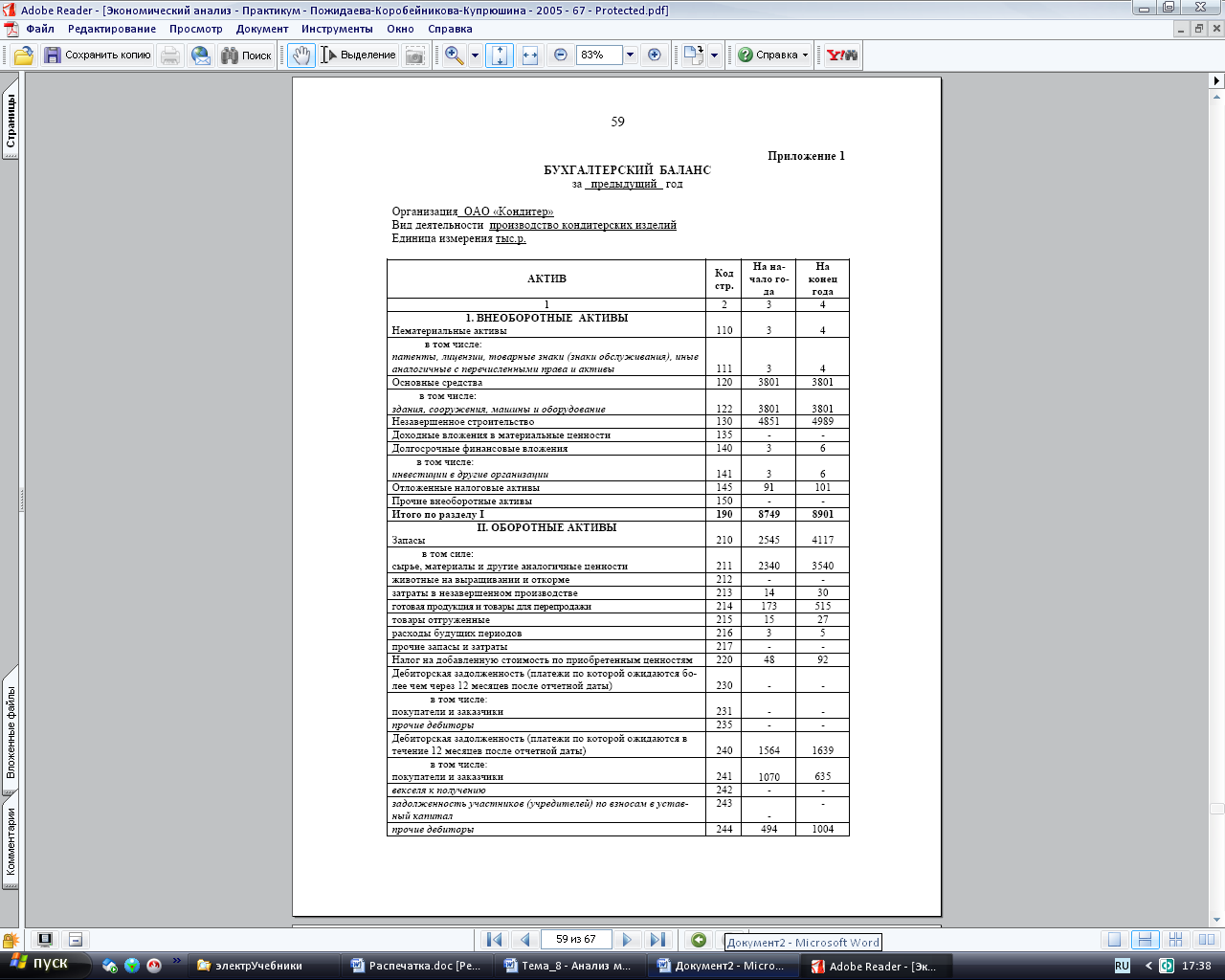Click the document security lock icon

click(11, 940)
